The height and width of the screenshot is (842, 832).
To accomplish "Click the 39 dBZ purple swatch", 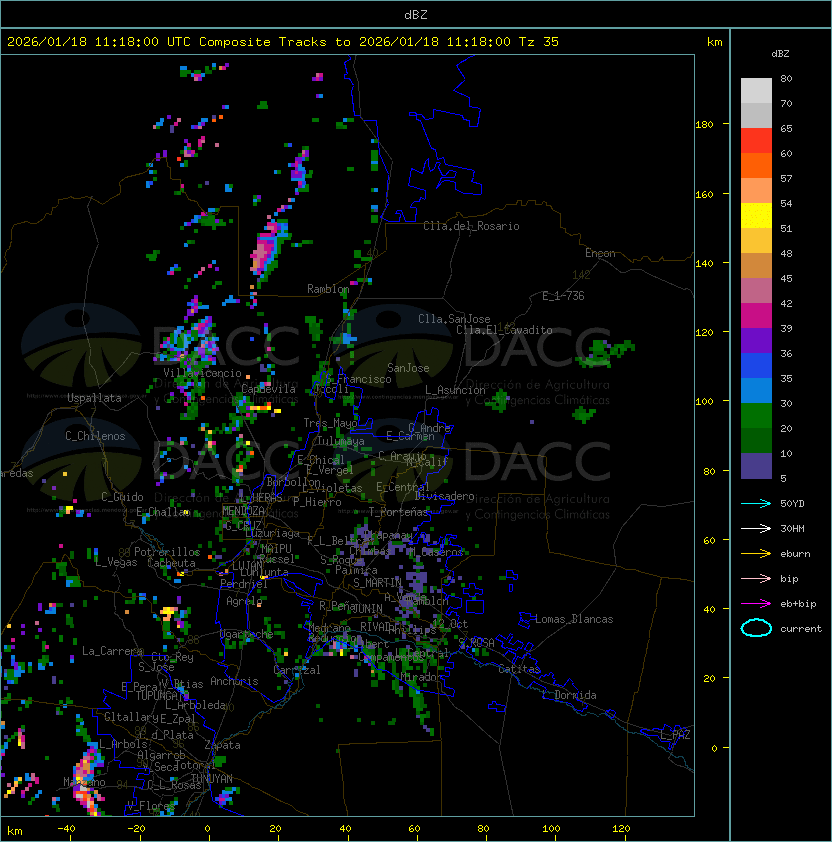I will (x=756, y=340).
